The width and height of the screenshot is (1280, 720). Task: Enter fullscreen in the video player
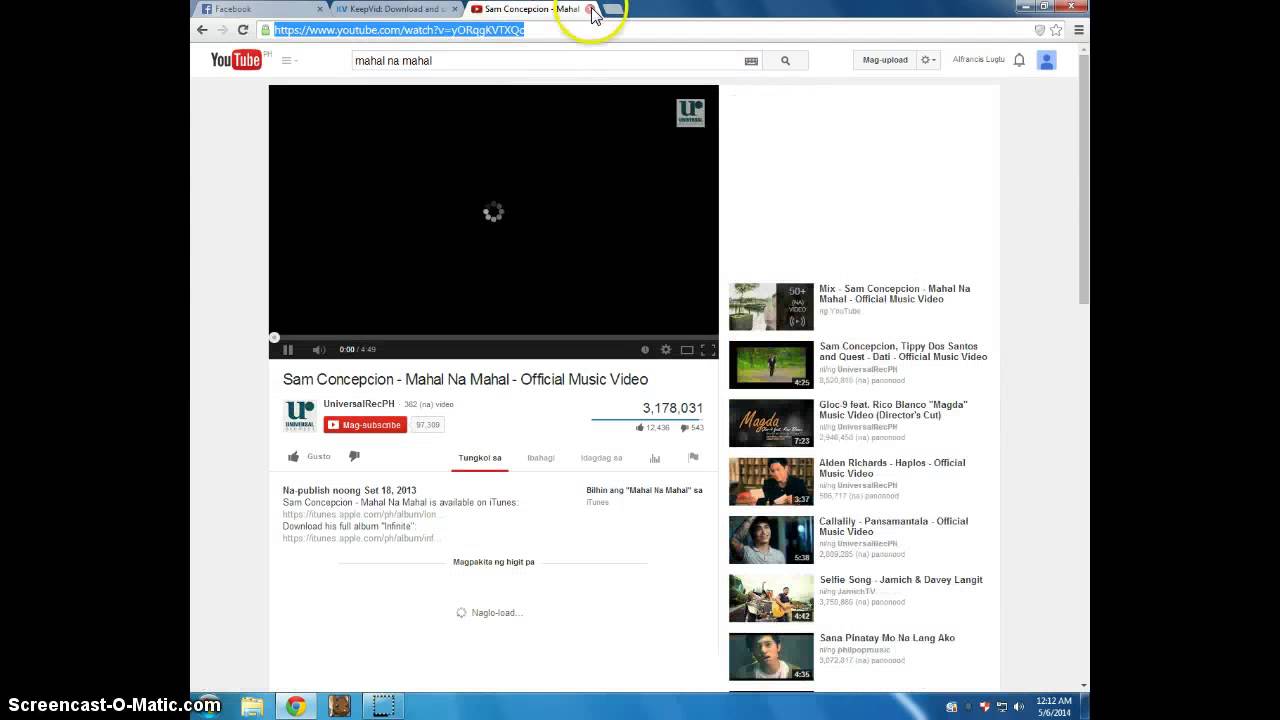click(708, 349)
